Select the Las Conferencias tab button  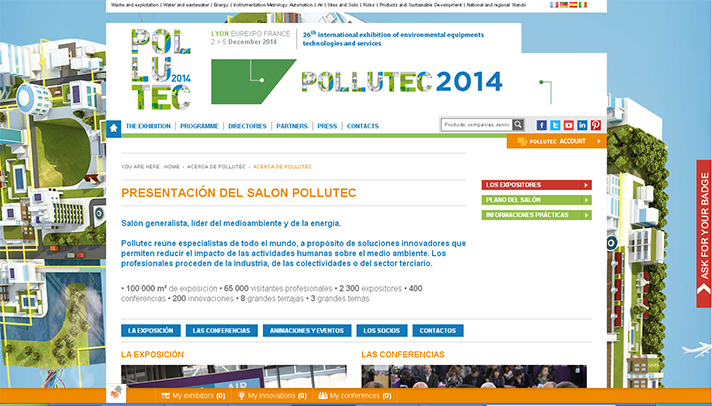222,331
